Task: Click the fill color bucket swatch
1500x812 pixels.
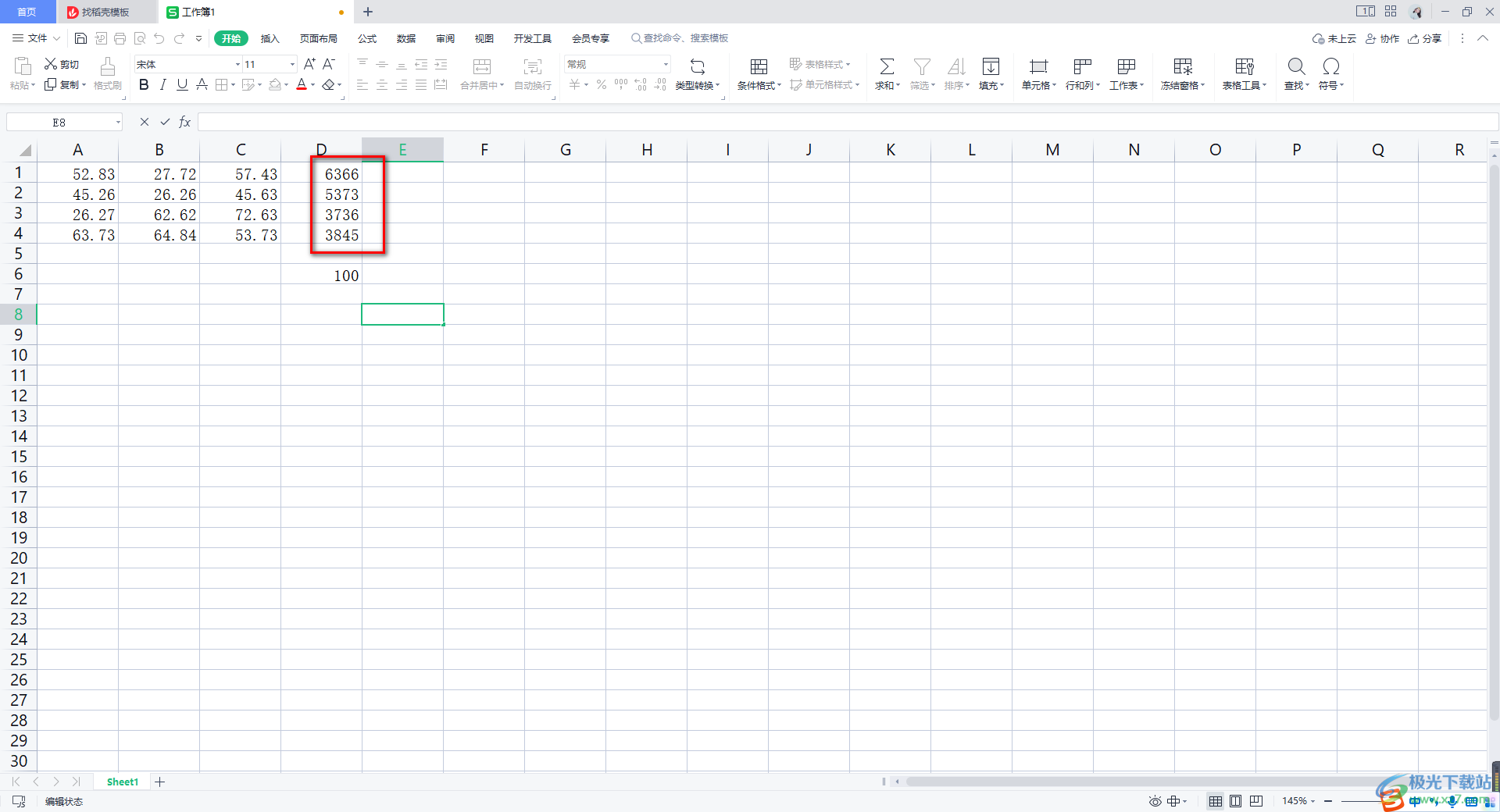Action: point(275,84)
